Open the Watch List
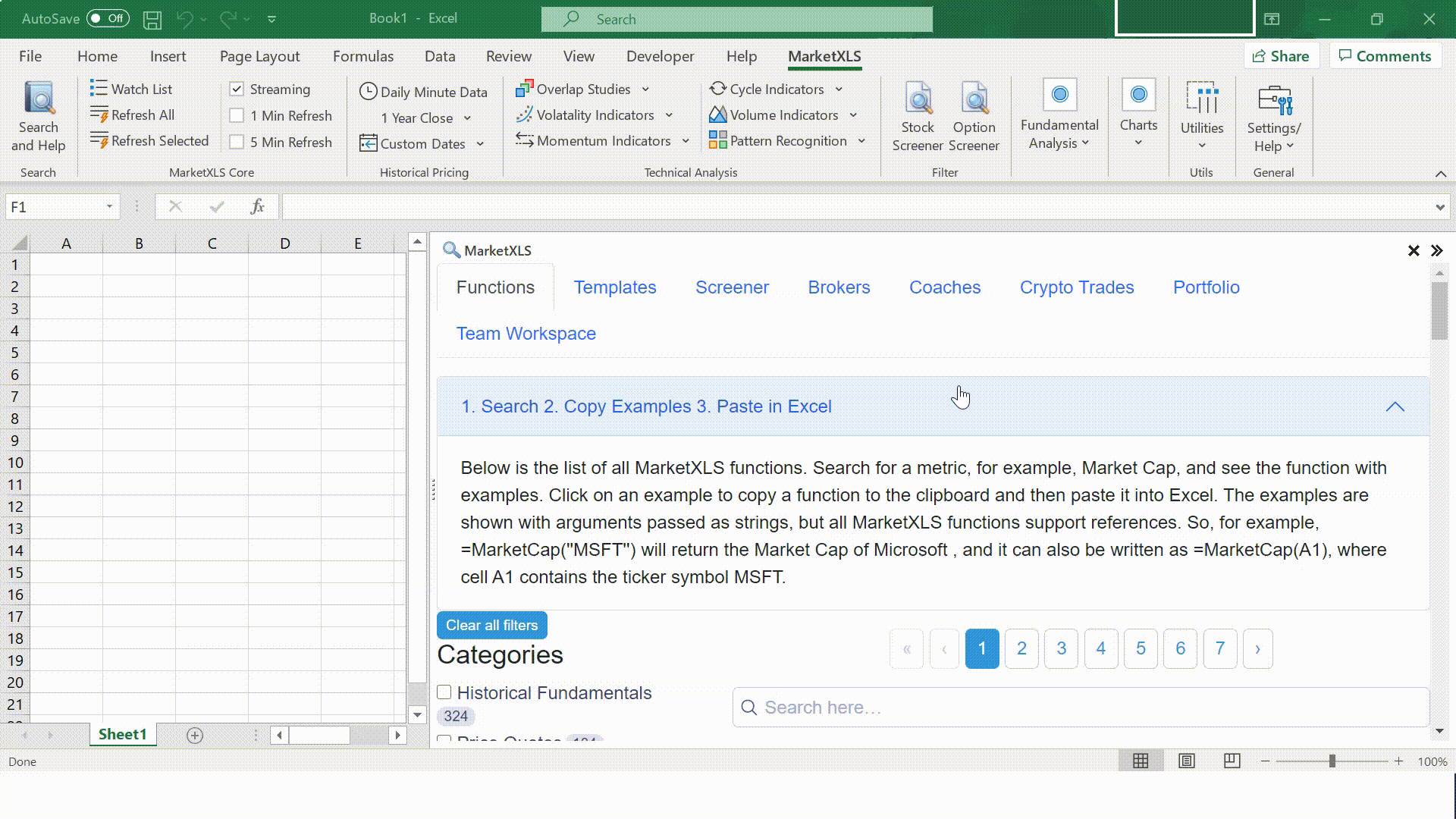This screenshot has height=819, width=1456. pos(130,89)
